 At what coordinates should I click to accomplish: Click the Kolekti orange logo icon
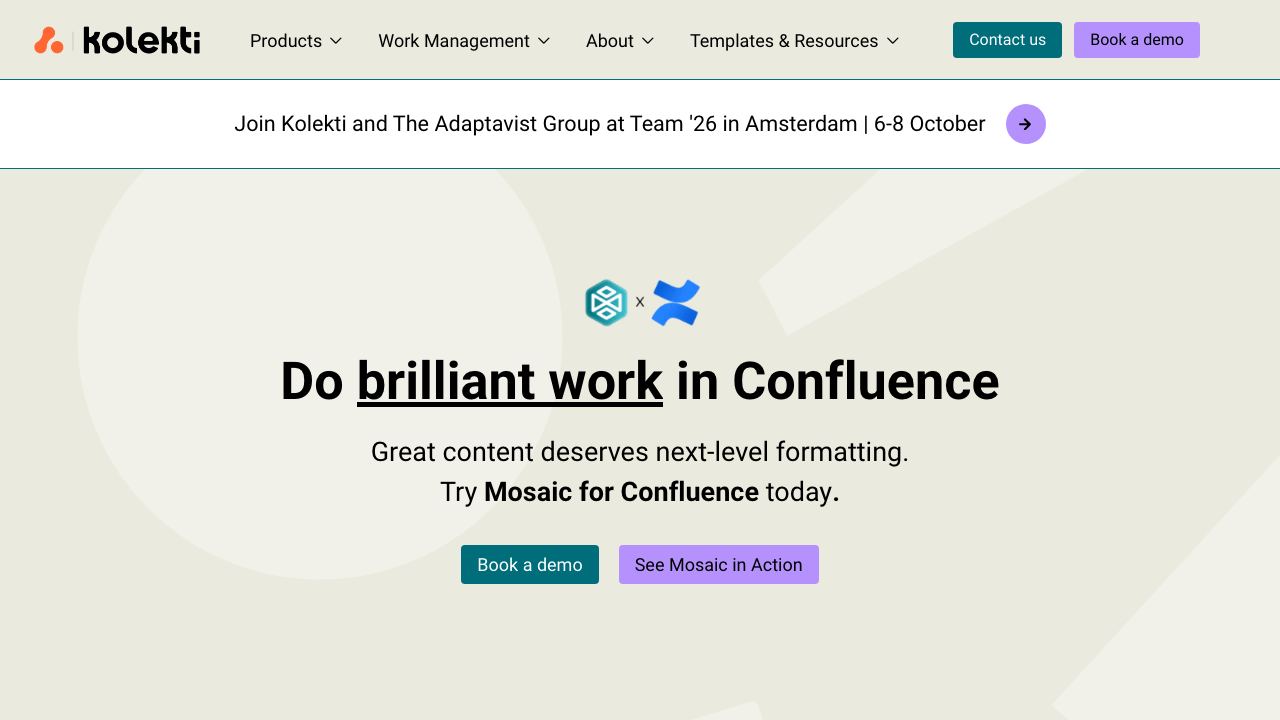tap(49, 40)
